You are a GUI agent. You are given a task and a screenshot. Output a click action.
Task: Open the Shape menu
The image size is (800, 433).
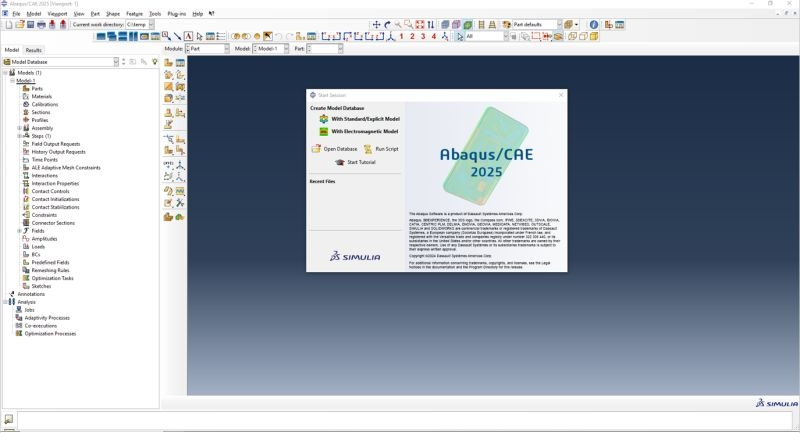(113, 14)
